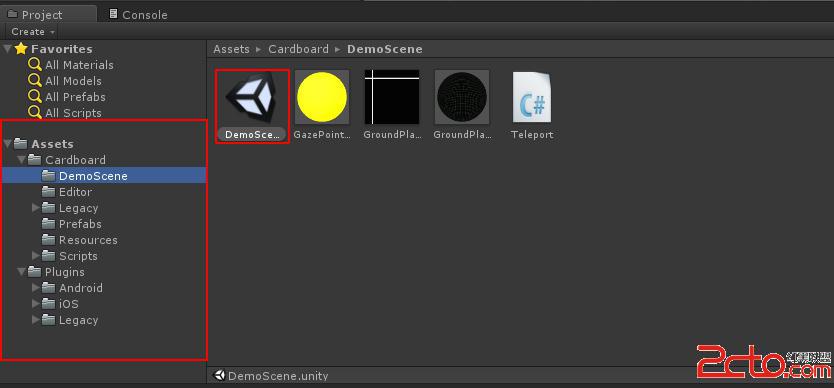Select the Android folder label
Screen dimensions: 834x388
(x=81, y=288)
